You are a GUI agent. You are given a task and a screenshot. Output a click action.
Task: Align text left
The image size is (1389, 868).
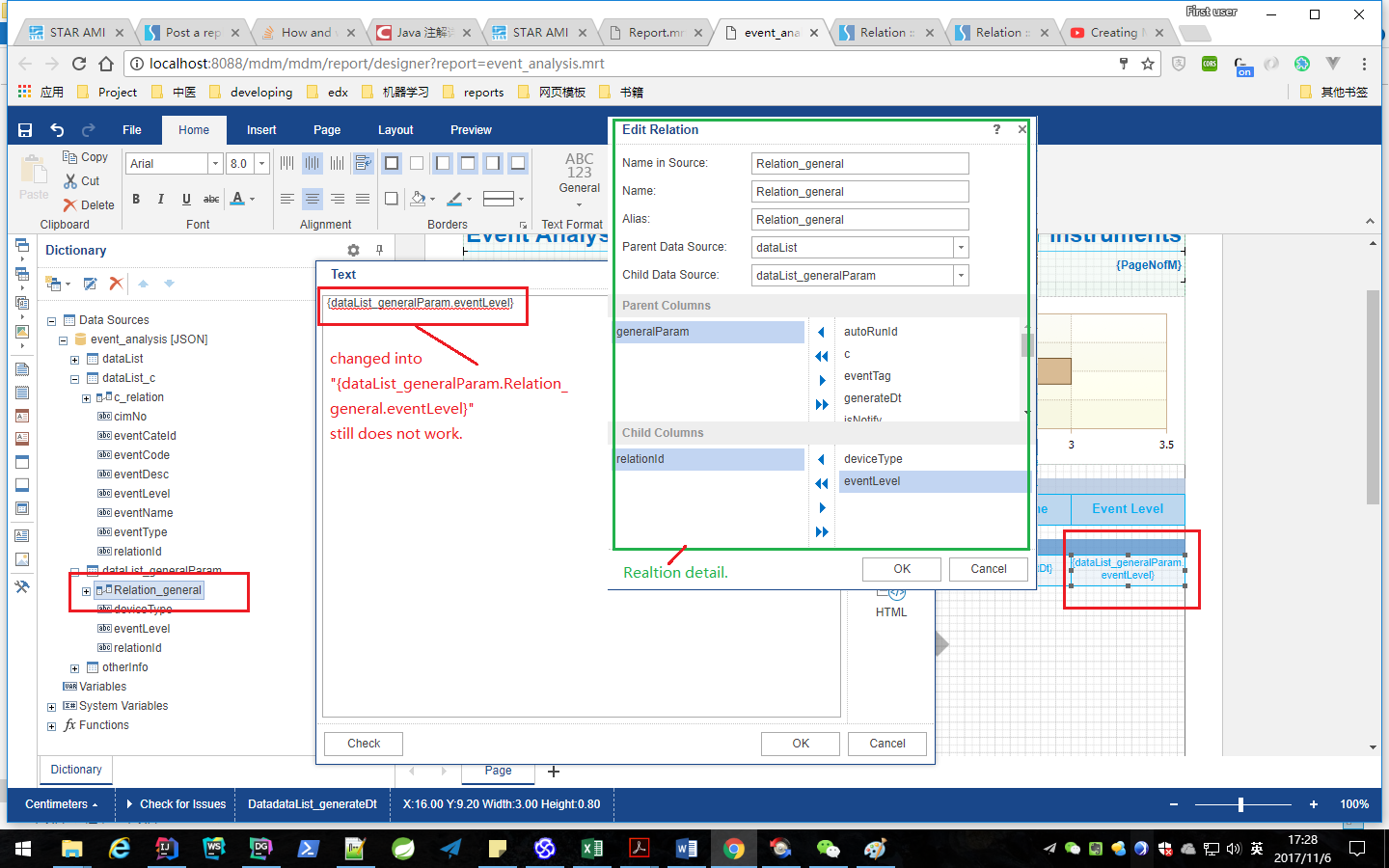click(x=287, y=199)
